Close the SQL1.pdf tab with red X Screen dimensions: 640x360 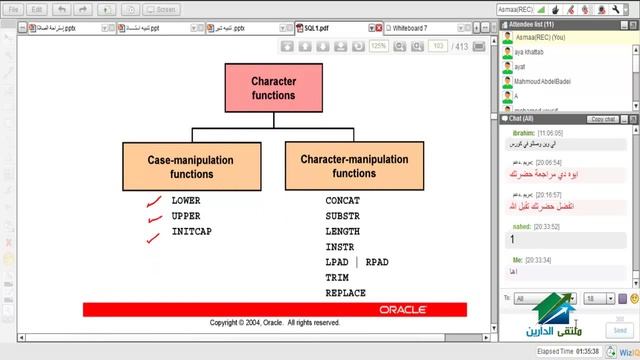pos(379,28)
